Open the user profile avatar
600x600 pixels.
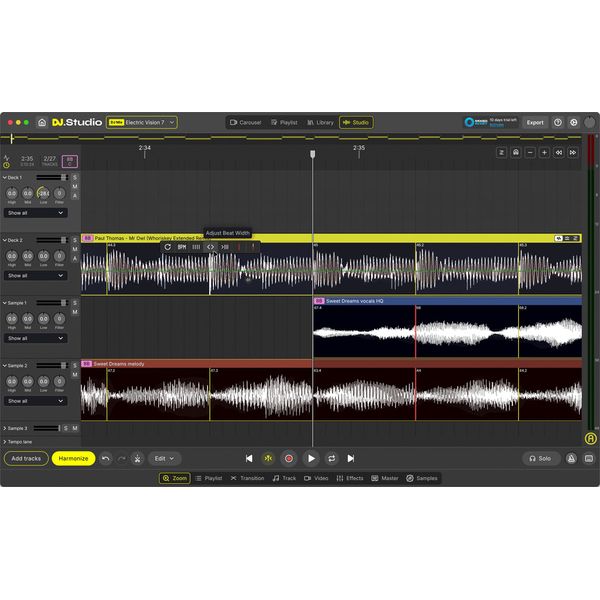click(590, 122)
